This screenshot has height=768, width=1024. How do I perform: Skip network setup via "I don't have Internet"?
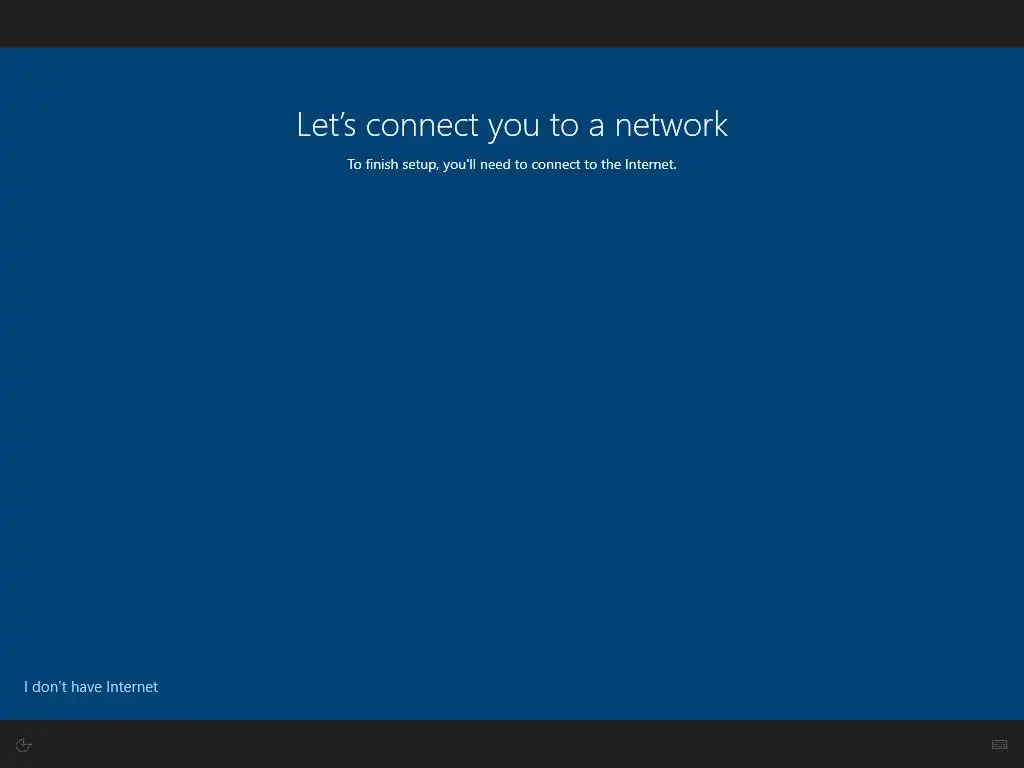(x=91, y=686)
